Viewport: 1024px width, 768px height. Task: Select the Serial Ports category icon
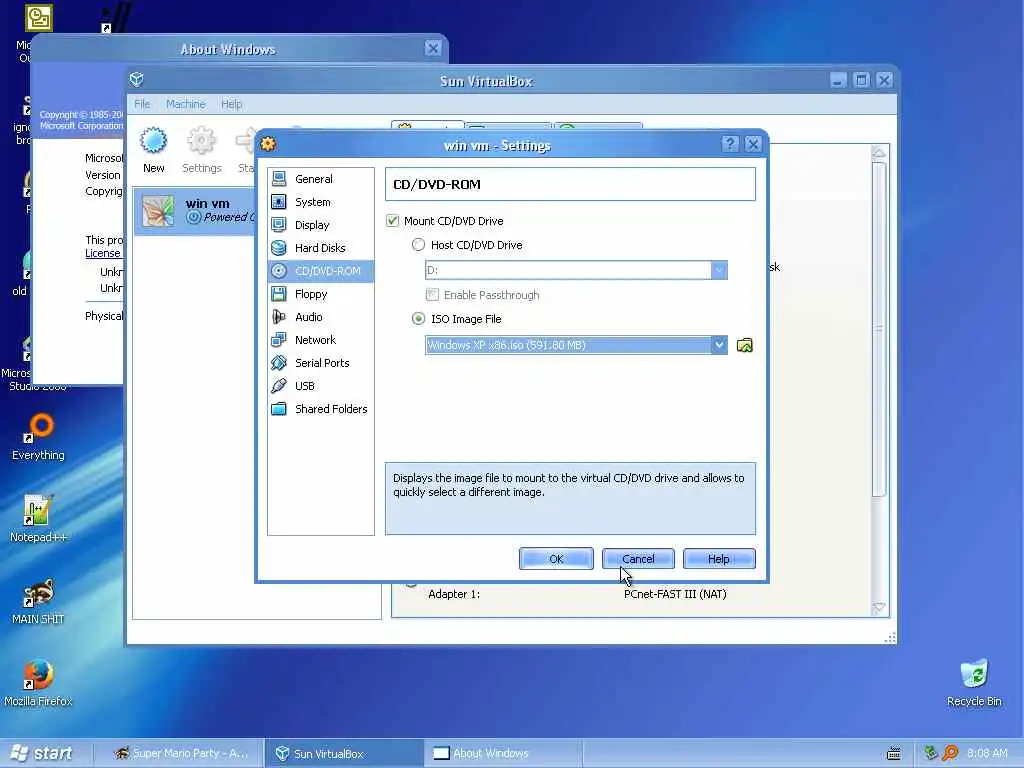point(279,362)
